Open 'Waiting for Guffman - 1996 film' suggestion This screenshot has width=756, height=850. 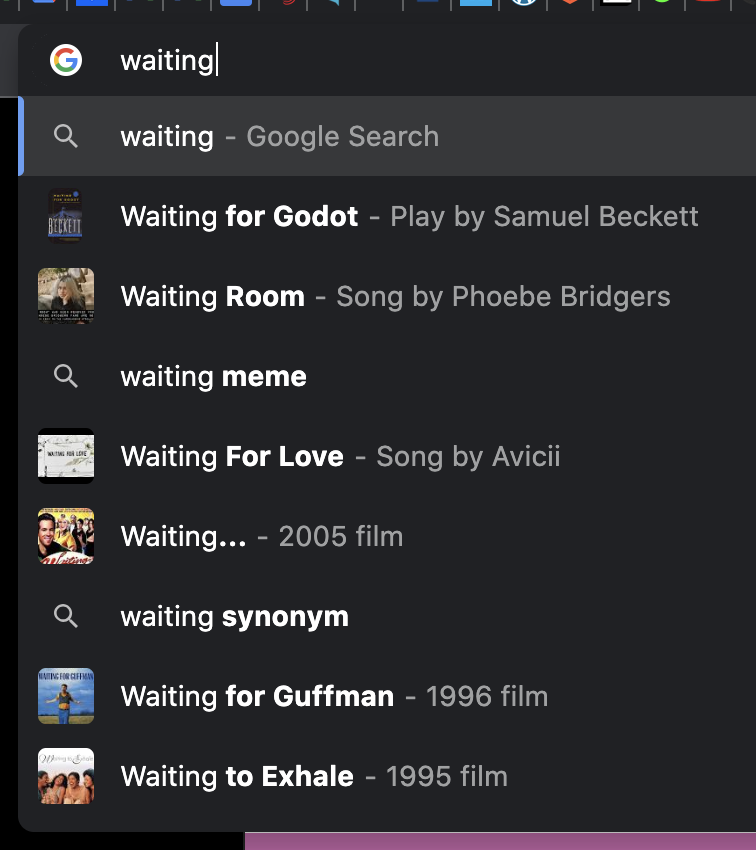click(x=334, y=697)
